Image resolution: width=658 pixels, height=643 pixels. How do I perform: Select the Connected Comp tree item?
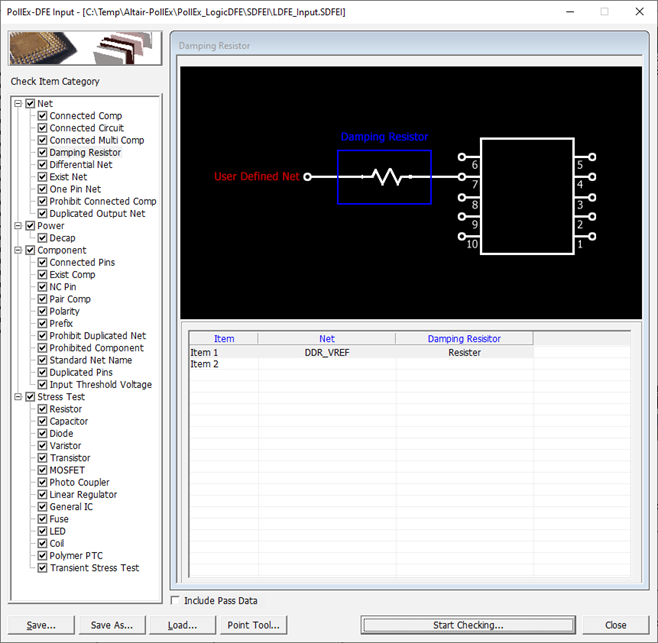tap(86, 116)
